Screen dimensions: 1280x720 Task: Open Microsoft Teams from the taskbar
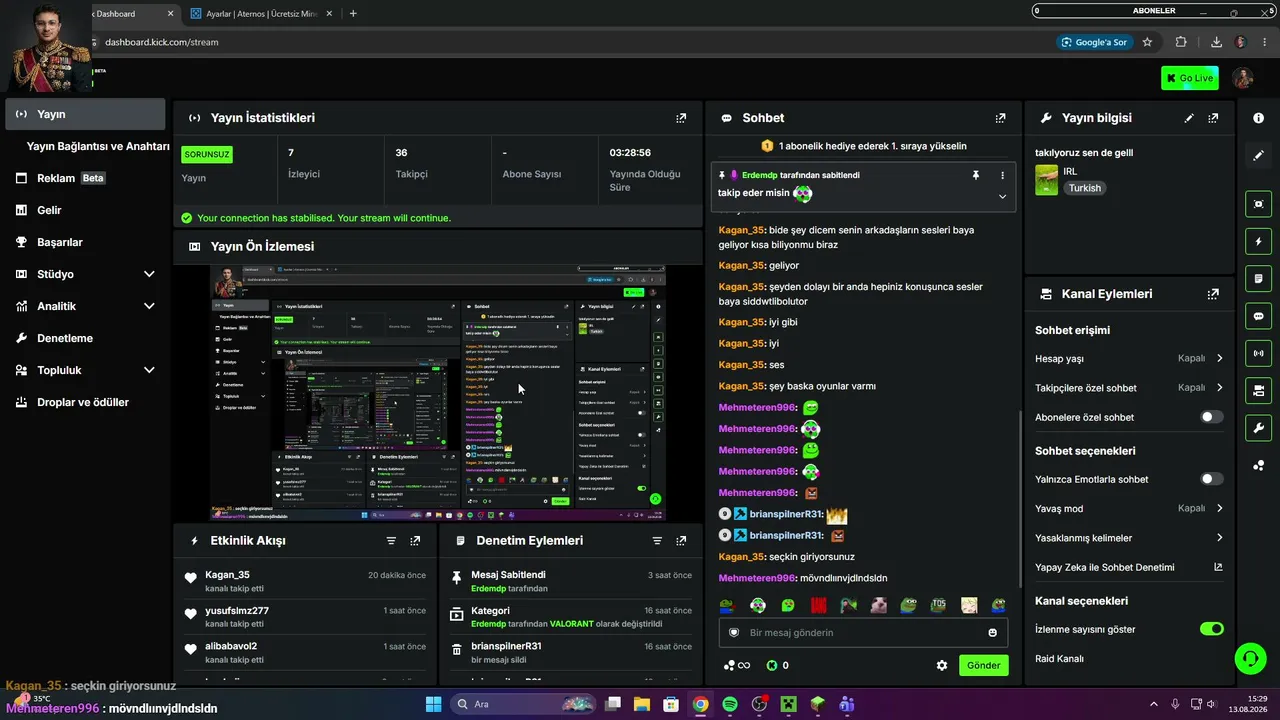pos(847,704)
